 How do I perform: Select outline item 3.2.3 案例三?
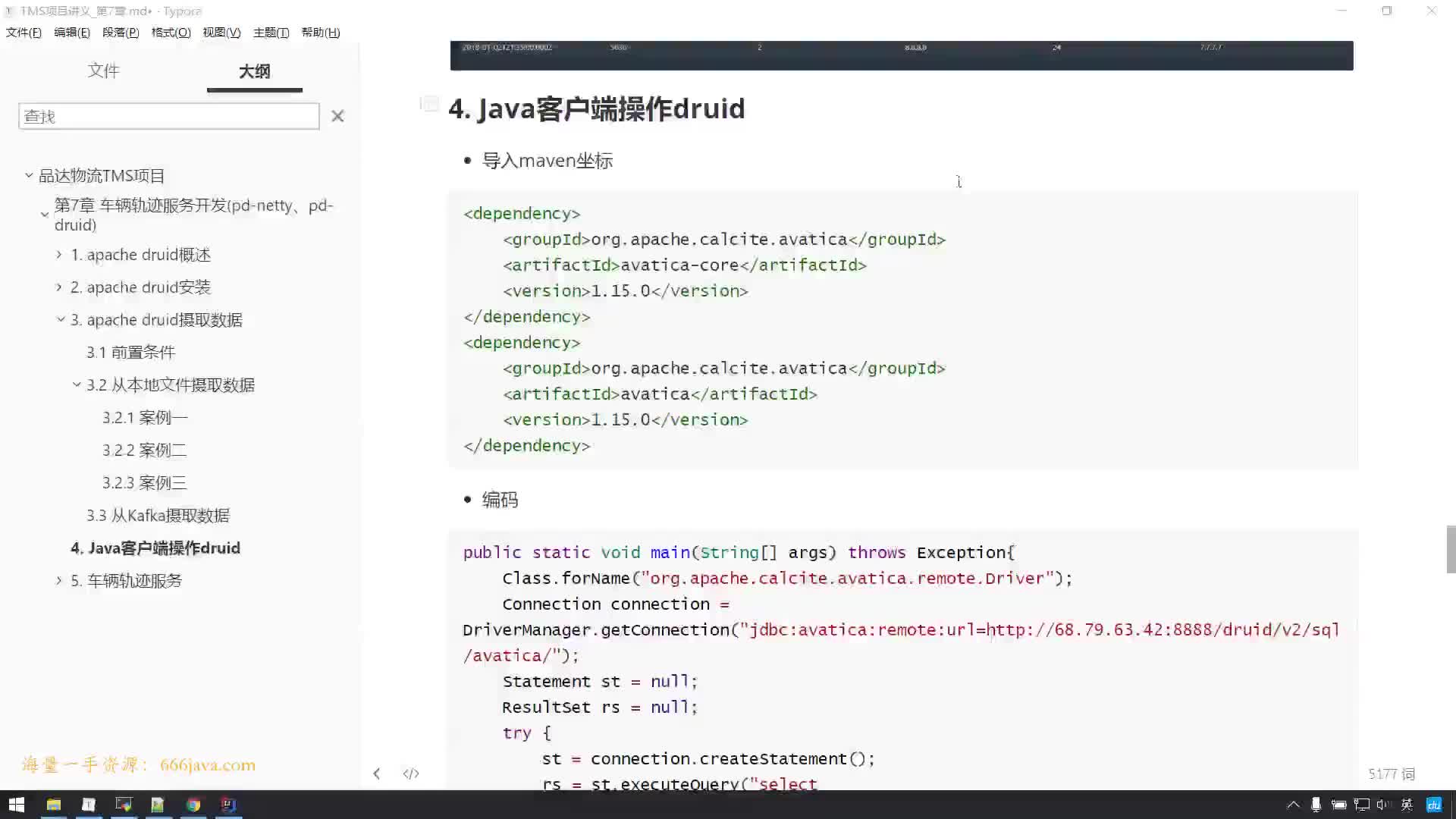point(145,483)
